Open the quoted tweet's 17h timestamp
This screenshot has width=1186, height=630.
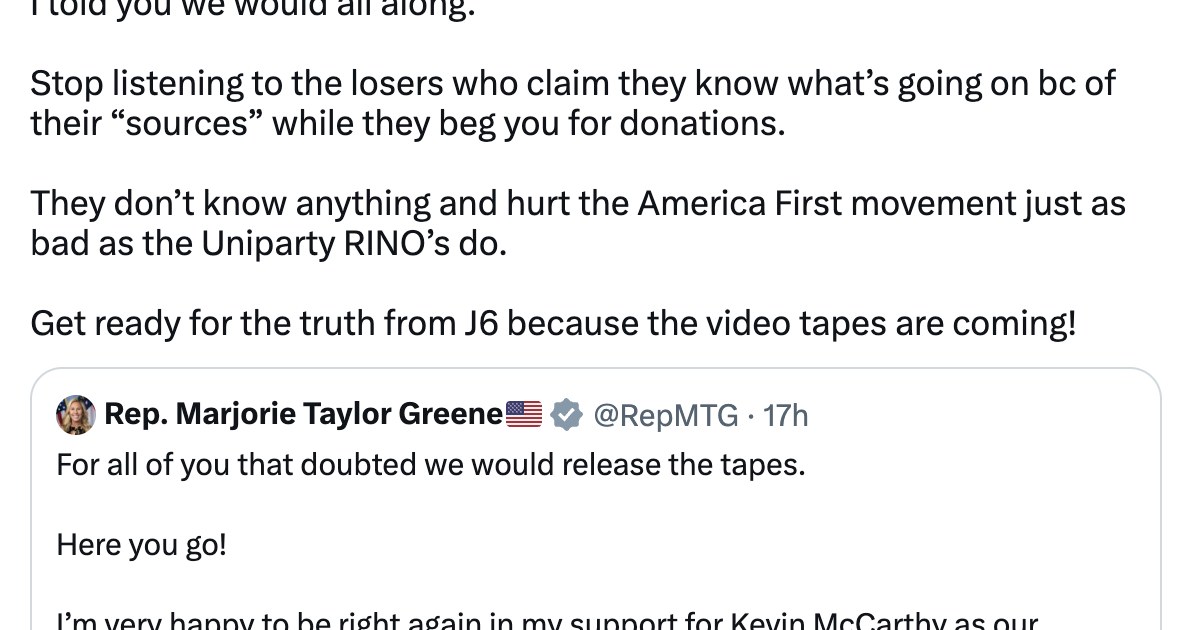tap(786, 414)
